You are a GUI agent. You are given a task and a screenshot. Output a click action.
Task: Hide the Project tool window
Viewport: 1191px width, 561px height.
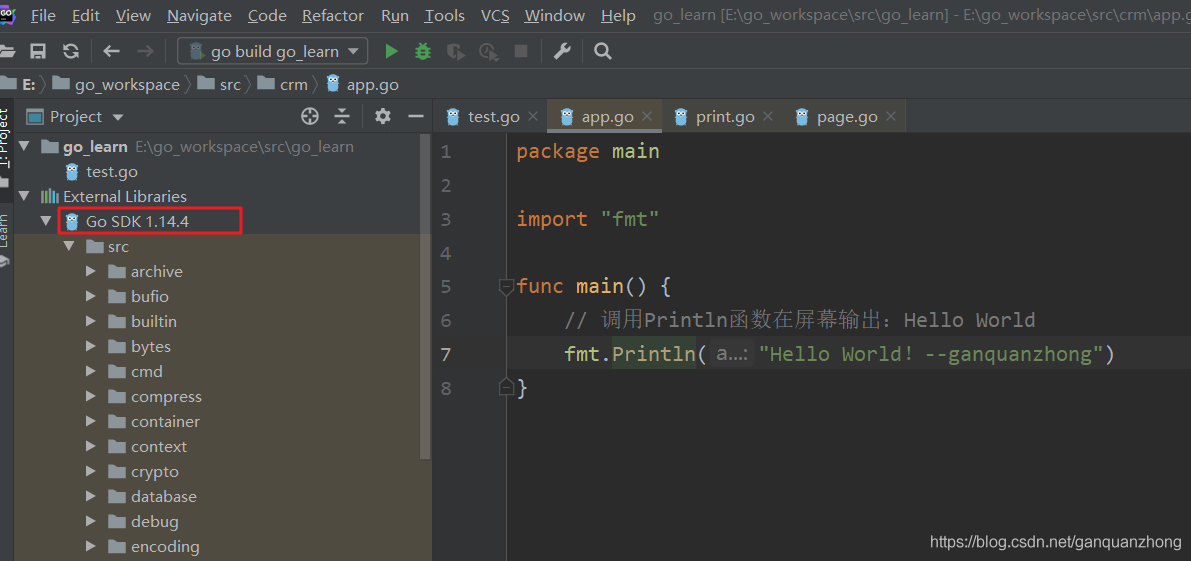416,117
